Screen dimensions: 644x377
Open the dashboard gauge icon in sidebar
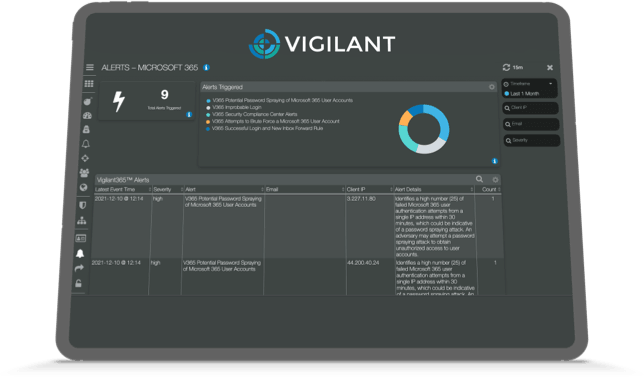coord(87,115)
